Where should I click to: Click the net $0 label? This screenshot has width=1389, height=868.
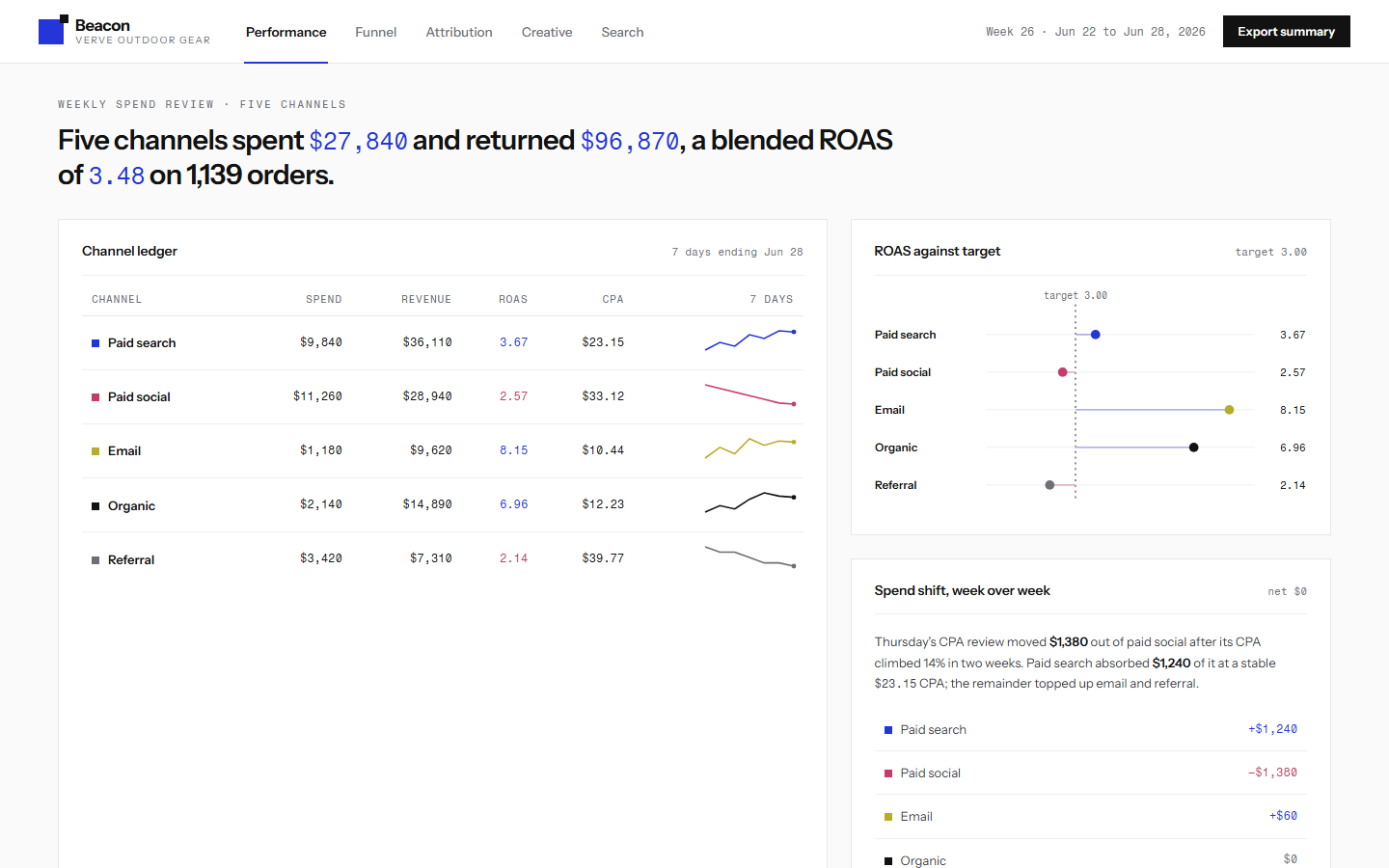coord(1287,591)
